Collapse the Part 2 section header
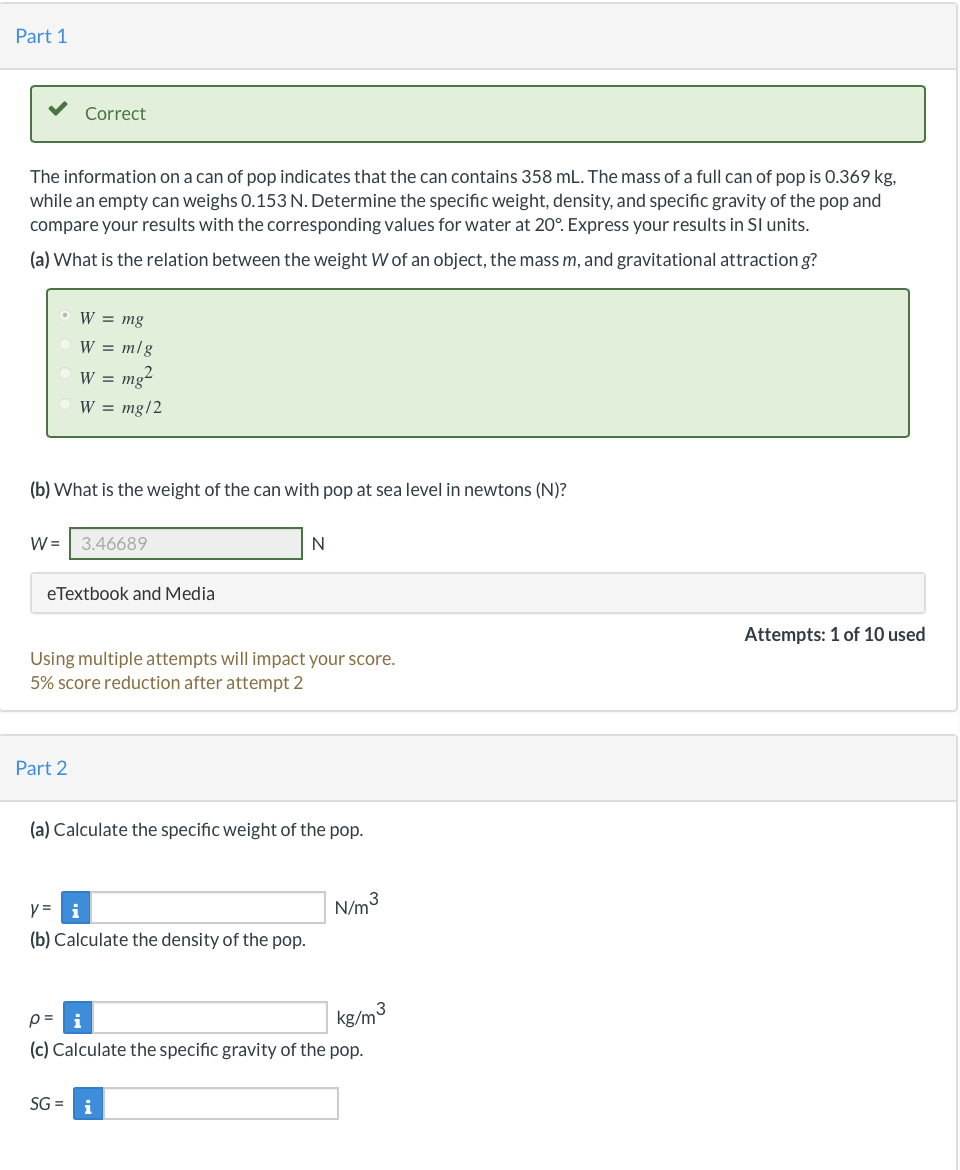 coord(42,768)
